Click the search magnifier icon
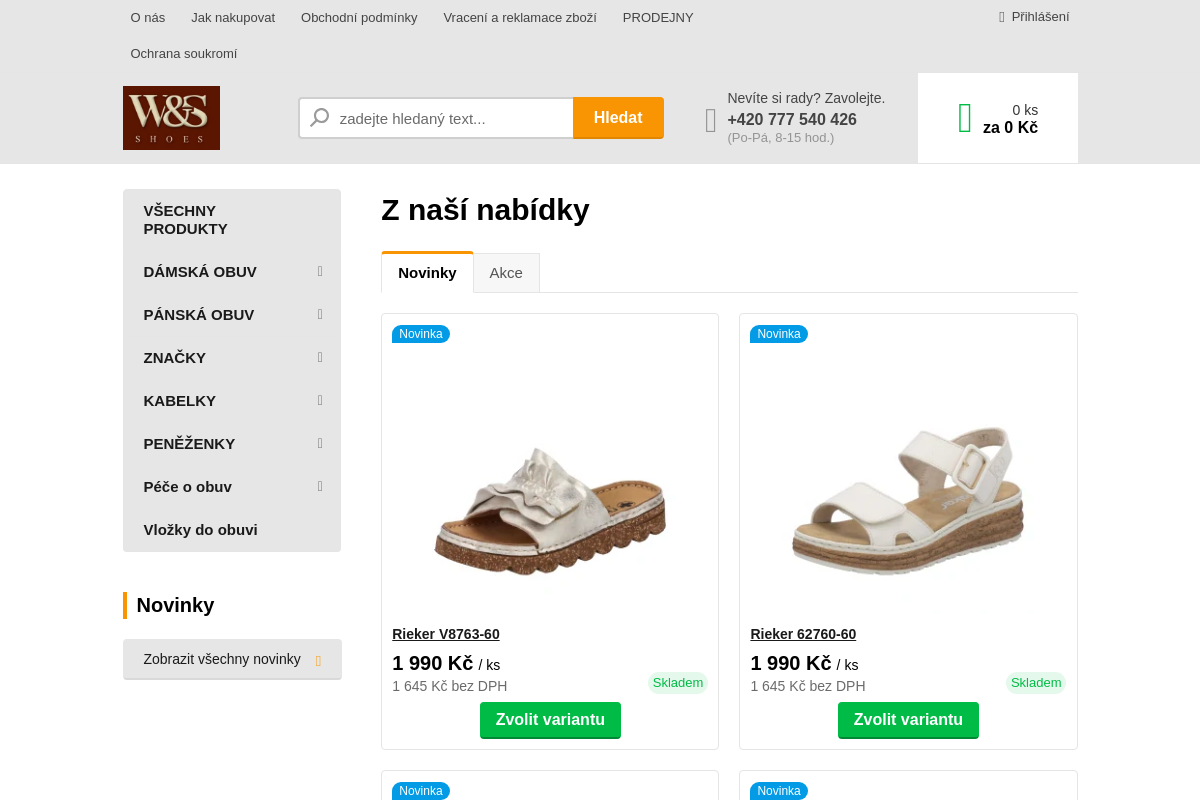Screen dimensions: 1200x800 tap(319, 117)
